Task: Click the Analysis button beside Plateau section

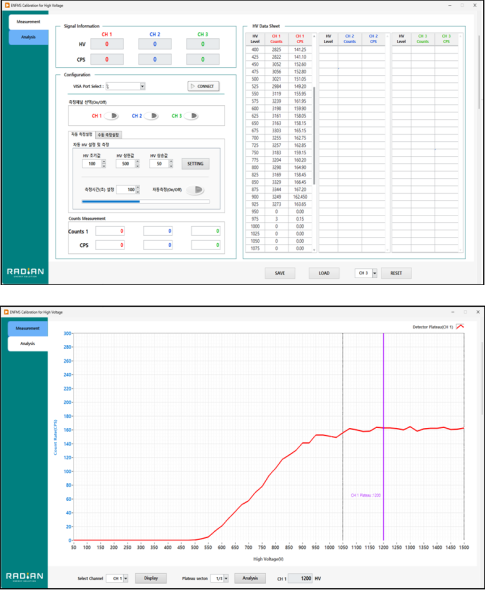Action: tap(250, 578)
